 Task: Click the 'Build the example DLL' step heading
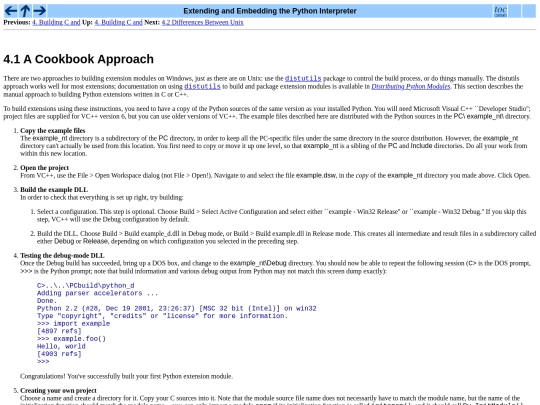[x=54, y=190]
